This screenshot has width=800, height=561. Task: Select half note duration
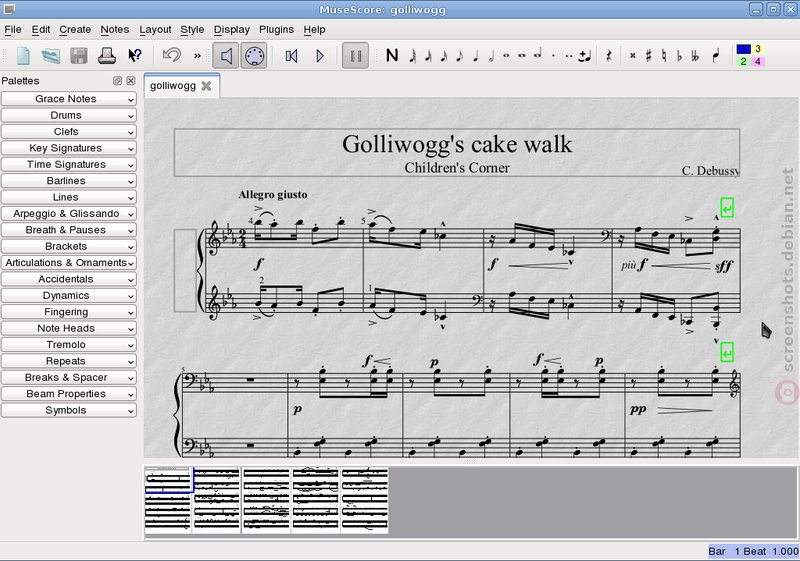pyautogui.click(x=491, y=56)
